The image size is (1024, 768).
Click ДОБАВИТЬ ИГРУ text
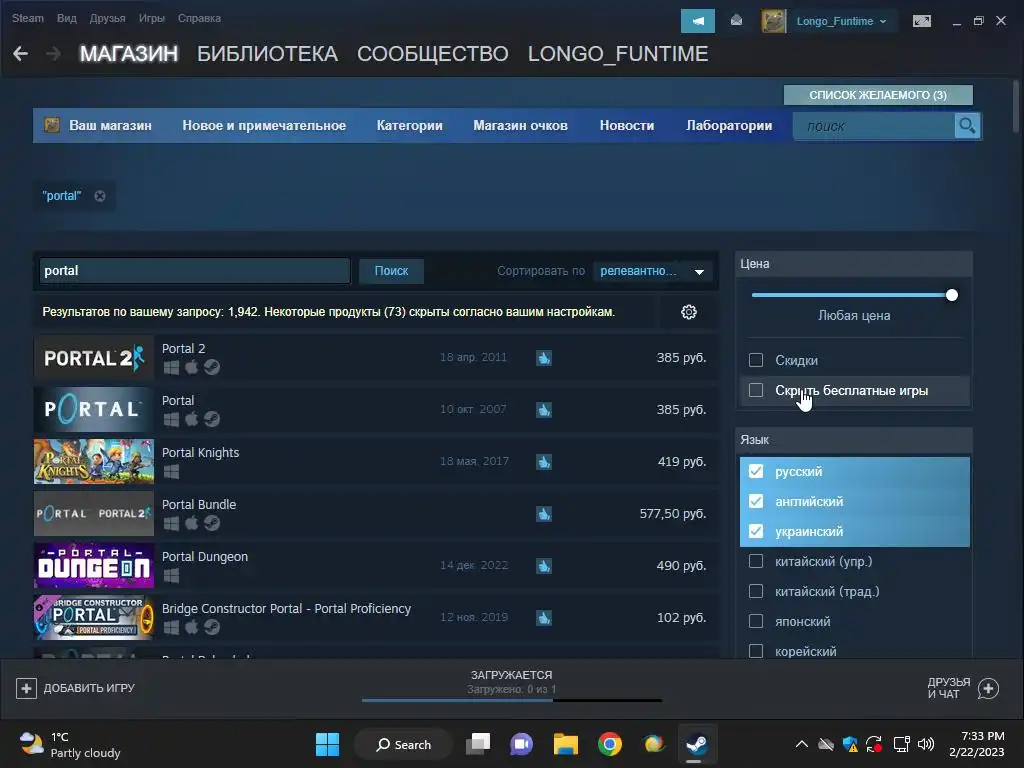coord(89,688)
